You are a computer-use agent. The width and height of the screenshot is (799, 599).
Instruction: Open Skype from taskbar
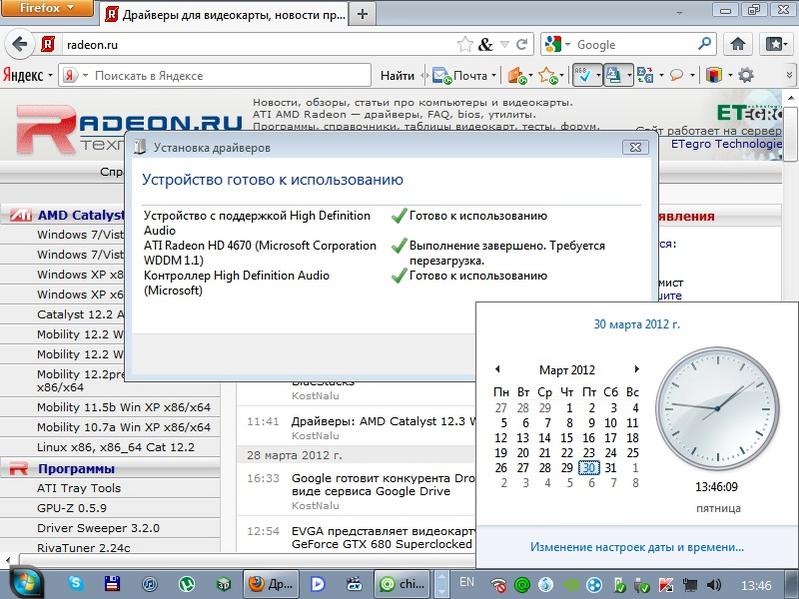pos(76,583)
